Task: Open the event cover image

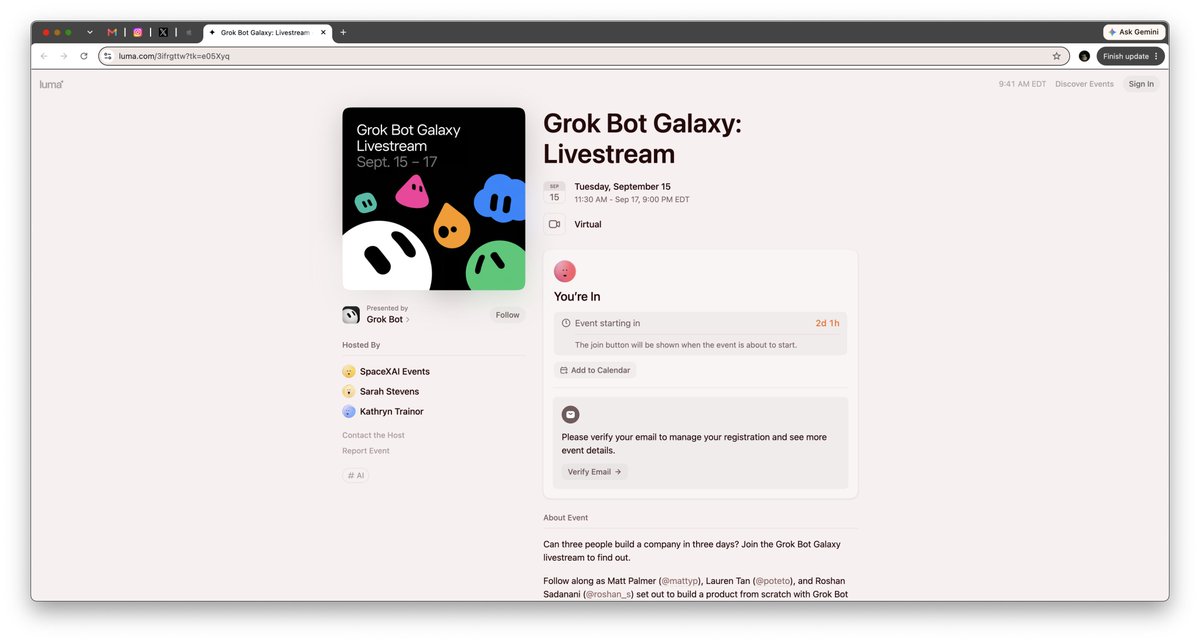Action: click(433, 199)
